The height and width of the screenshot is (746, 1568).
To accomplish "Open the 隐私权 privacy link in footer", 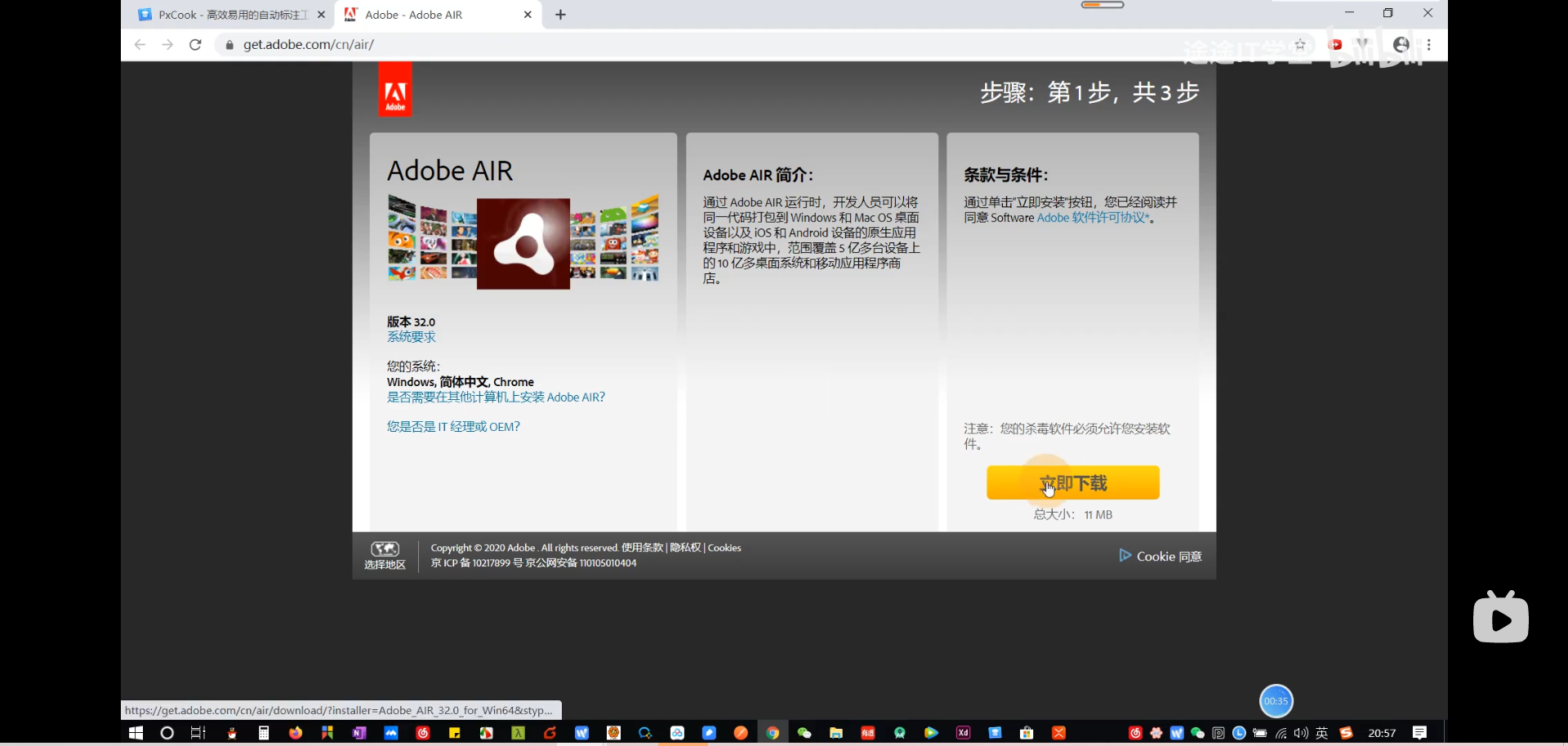I will pos(685,548).
